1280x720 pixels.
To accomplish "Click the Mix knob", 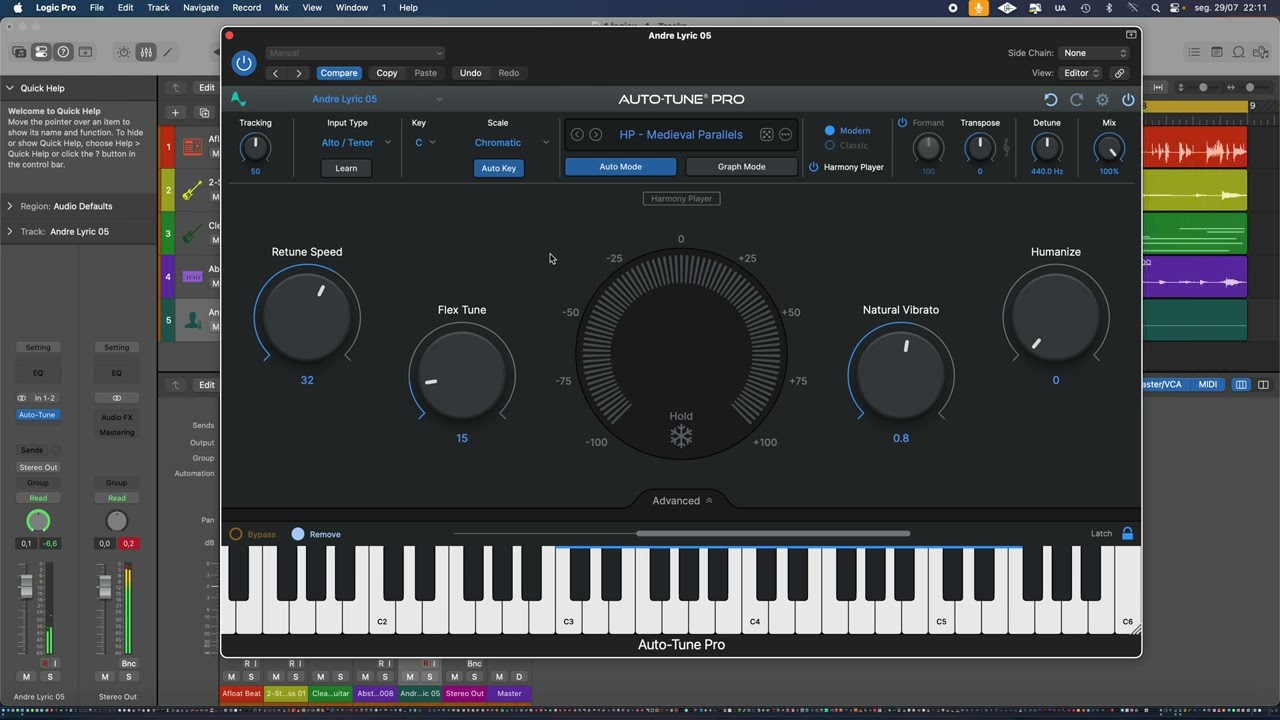I will (x=1109, y=148).
